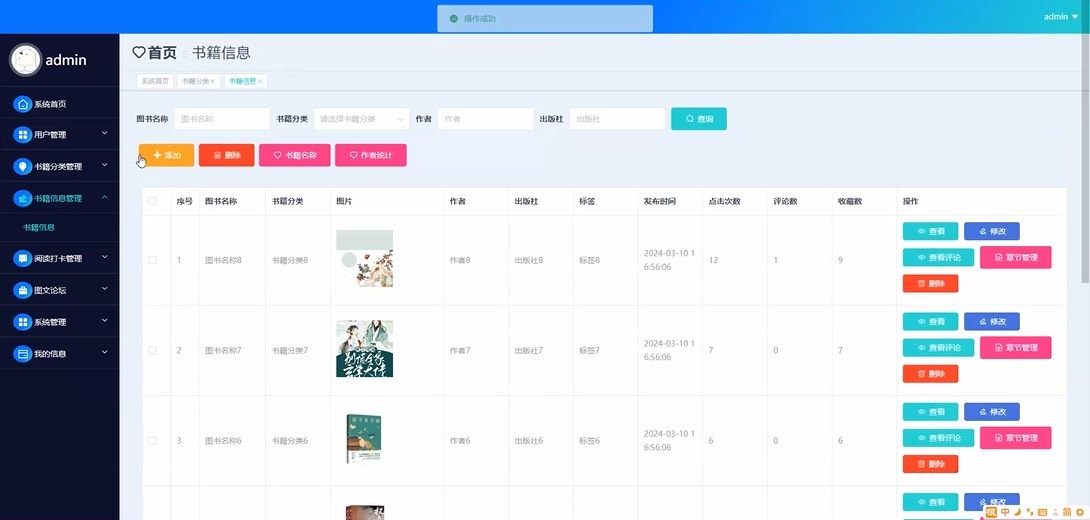Click the top 删除 batch delete button
Viewport: 1090px width, 520px height.
click(227, 155)
